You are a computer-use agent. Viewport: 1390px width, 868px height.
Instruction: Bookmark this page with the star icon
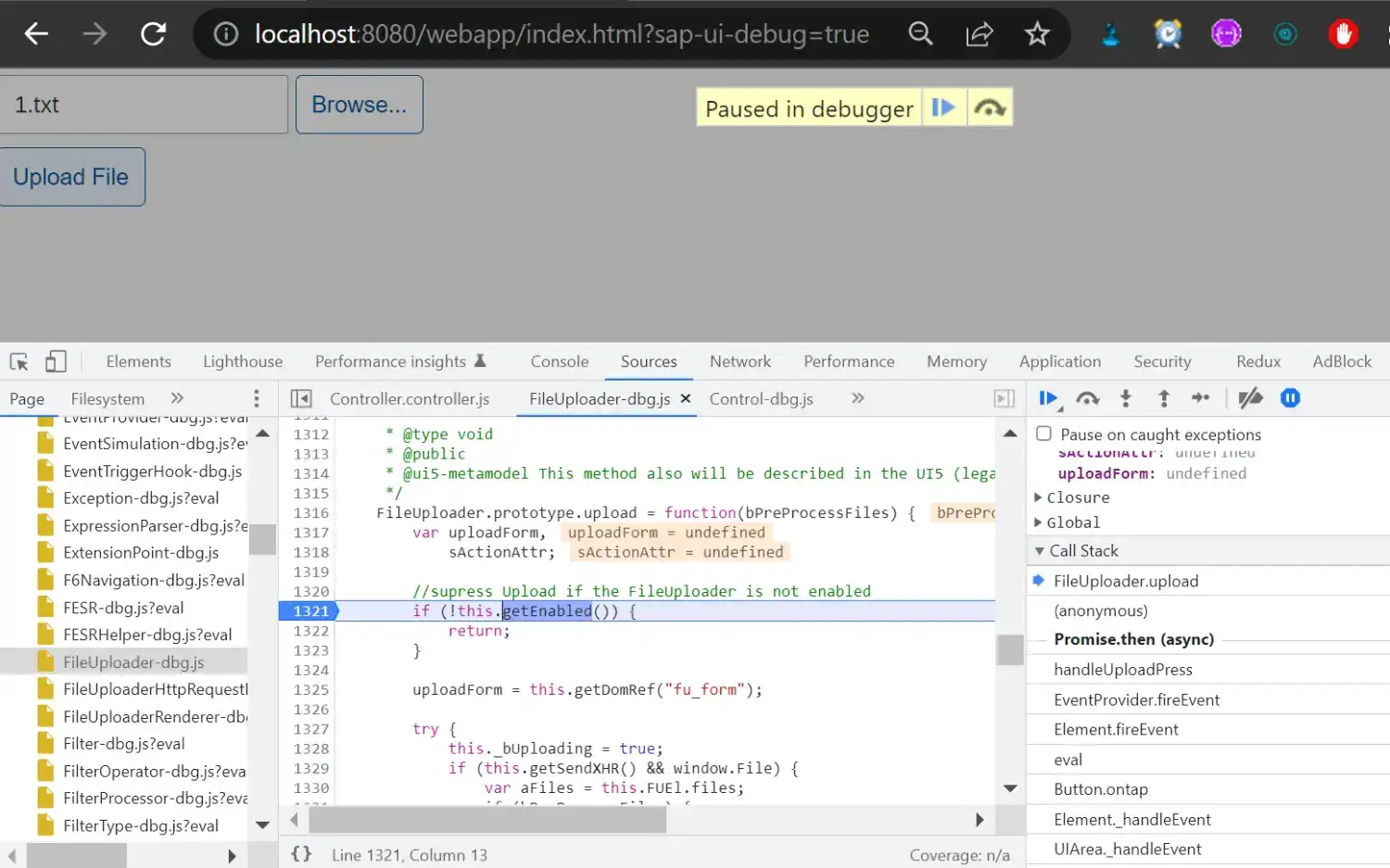click(x=1037, y=34)
